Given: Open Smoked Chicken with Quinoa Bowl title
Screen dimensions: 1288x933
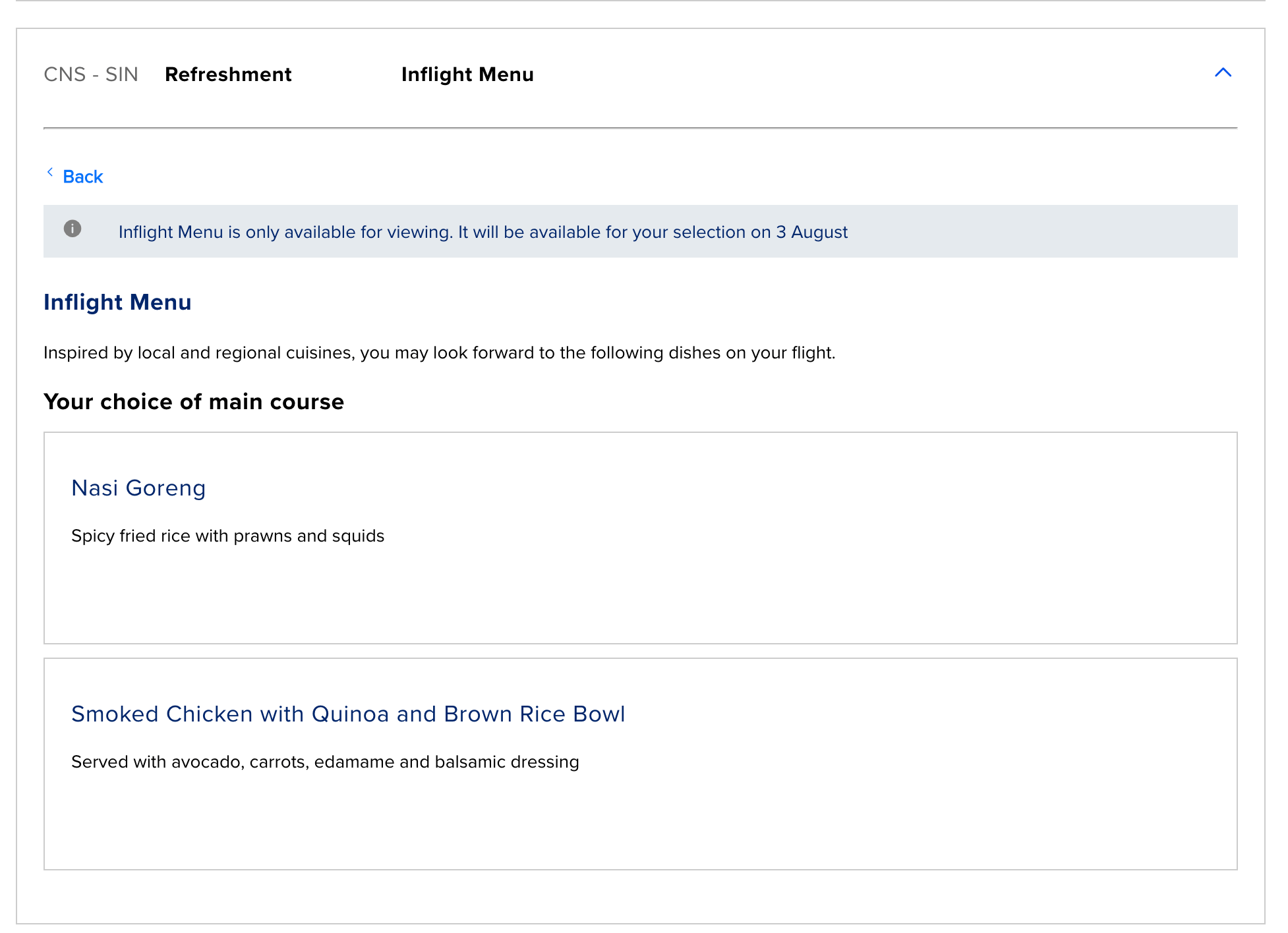Looking at the screenshot, I should click(x=348, y=714).
